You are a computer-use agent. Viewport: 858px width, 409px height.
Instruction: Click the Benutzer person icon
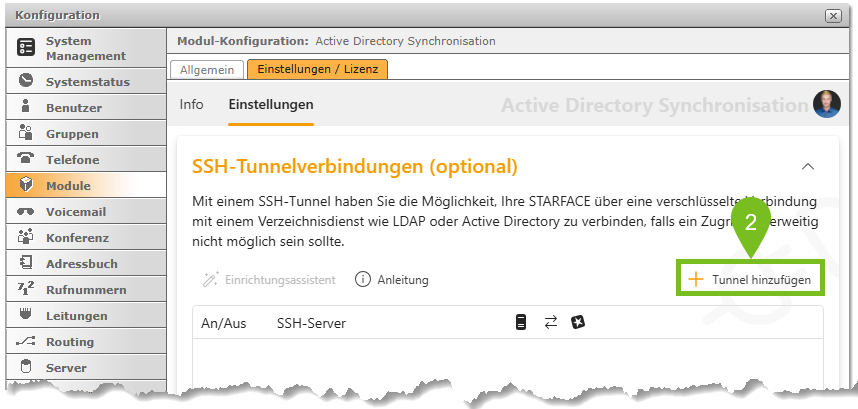[26, 107]
